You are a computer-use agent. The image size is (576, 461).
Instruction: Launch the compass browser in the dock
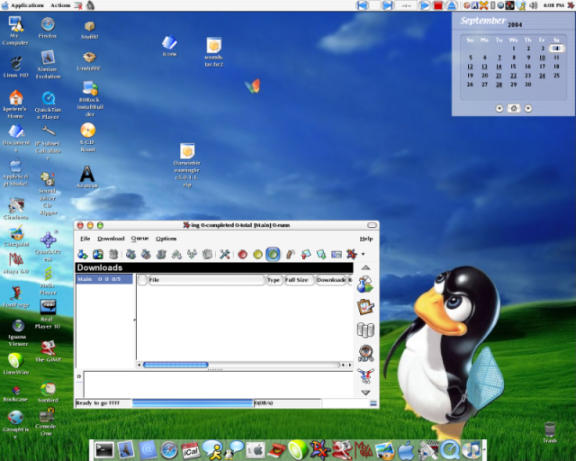pyautogui.click(x=169, y=450)
